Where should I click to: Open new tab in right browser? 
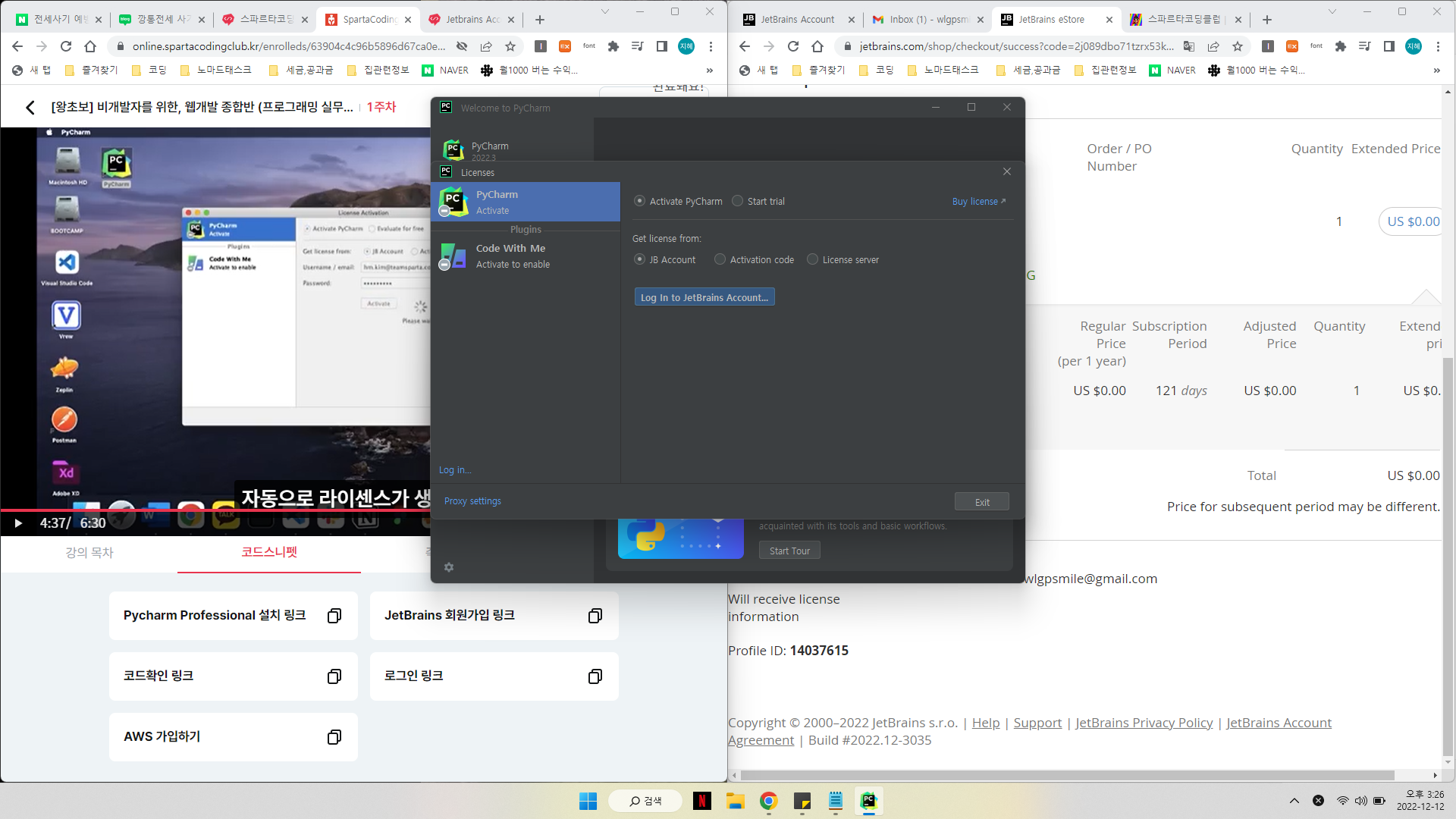point(1267,20)
